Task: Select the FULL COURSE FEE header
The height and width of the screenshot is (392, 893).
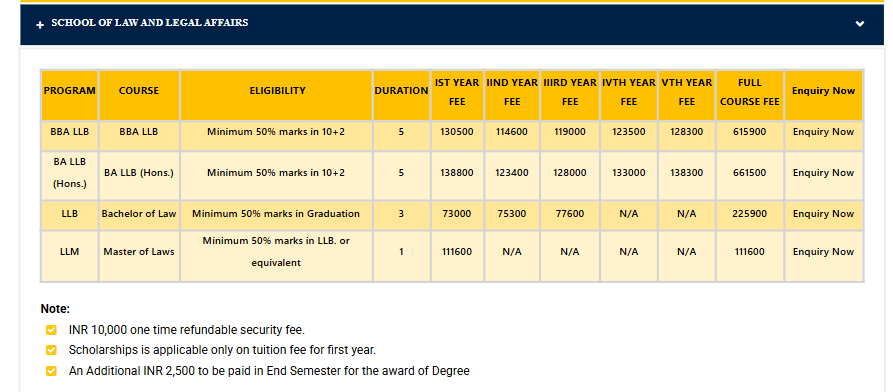Action: [x=749, y=92]
